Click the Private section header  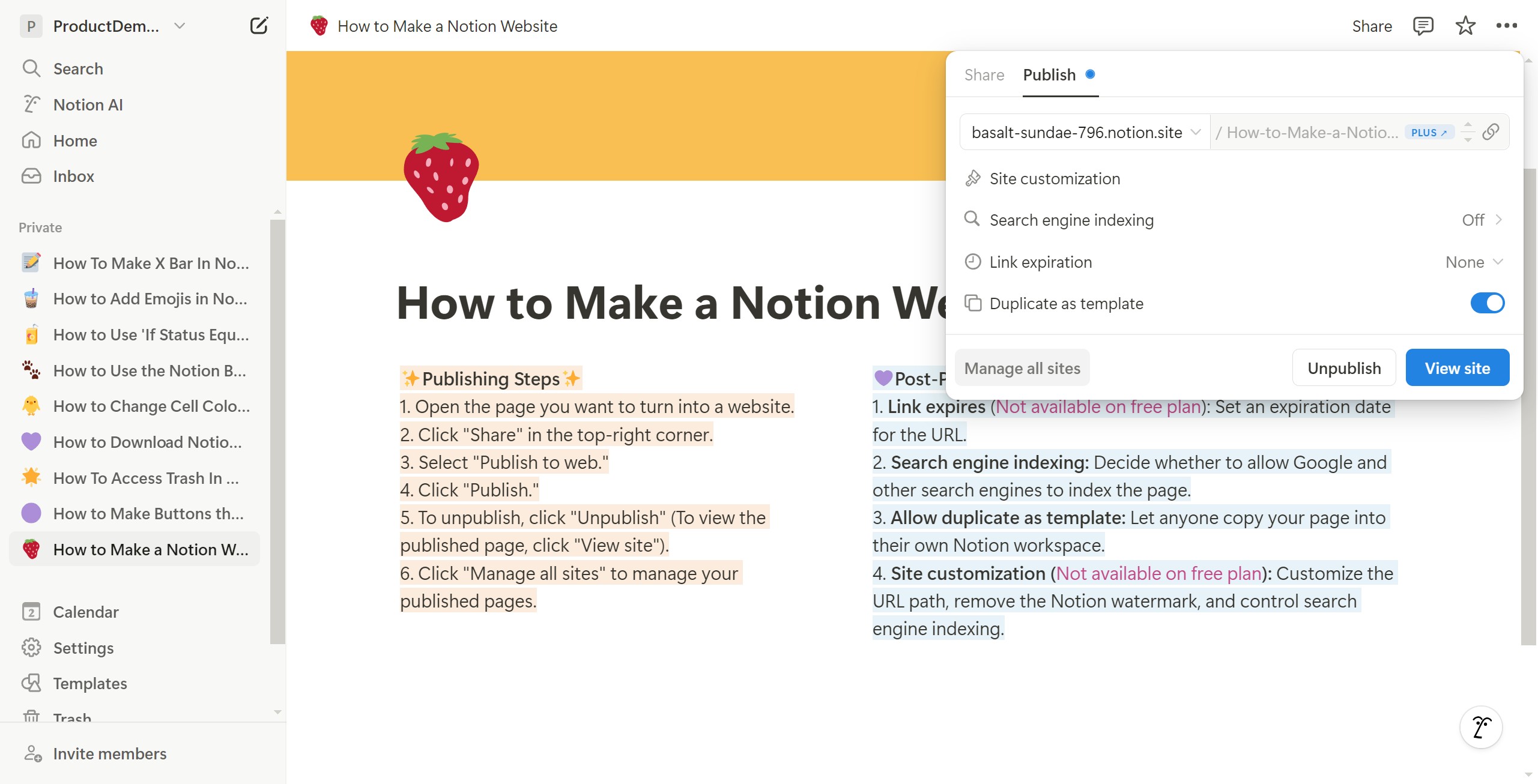pos(40,228)
